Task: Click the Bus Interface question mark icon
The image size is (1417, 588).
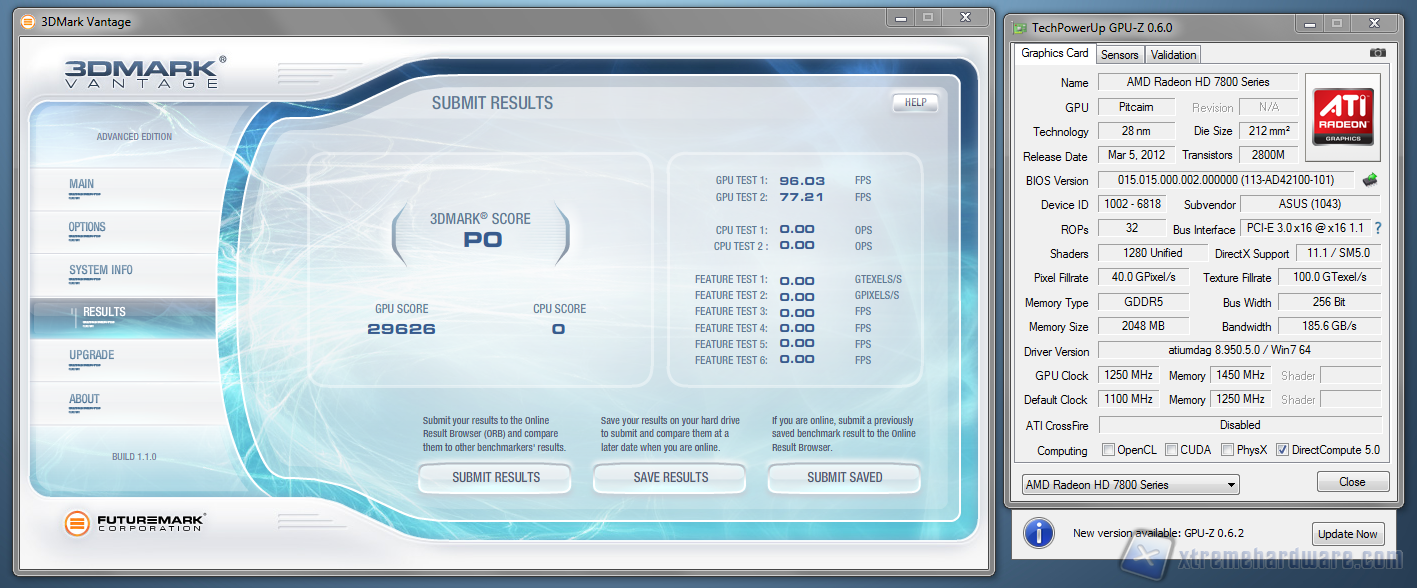Action: pos(1377,228)
